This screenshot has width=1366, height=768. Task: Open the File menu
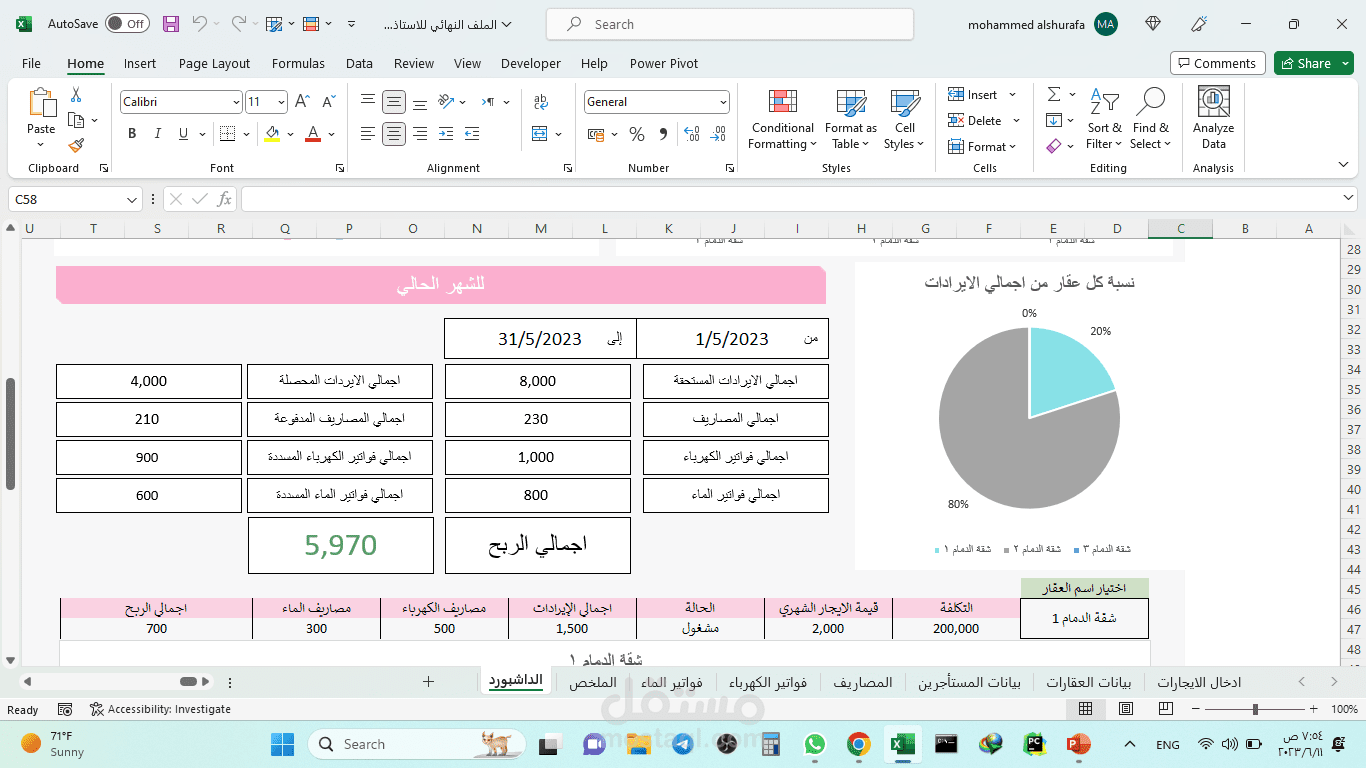pos(31,63)
